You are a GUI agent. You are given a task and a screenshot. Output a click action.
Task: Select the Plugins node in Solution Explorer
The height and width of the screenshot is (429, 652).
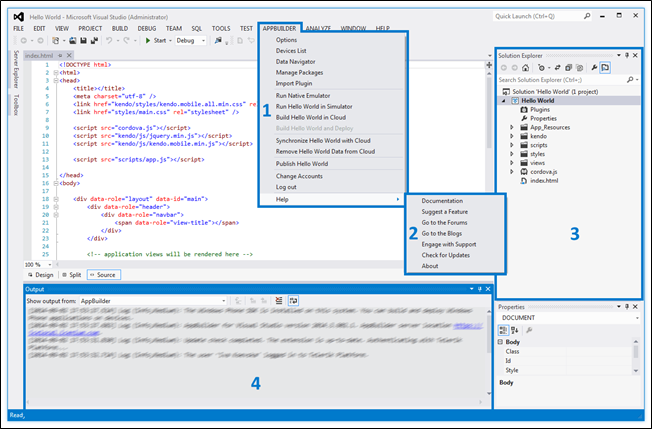point(540,109)
